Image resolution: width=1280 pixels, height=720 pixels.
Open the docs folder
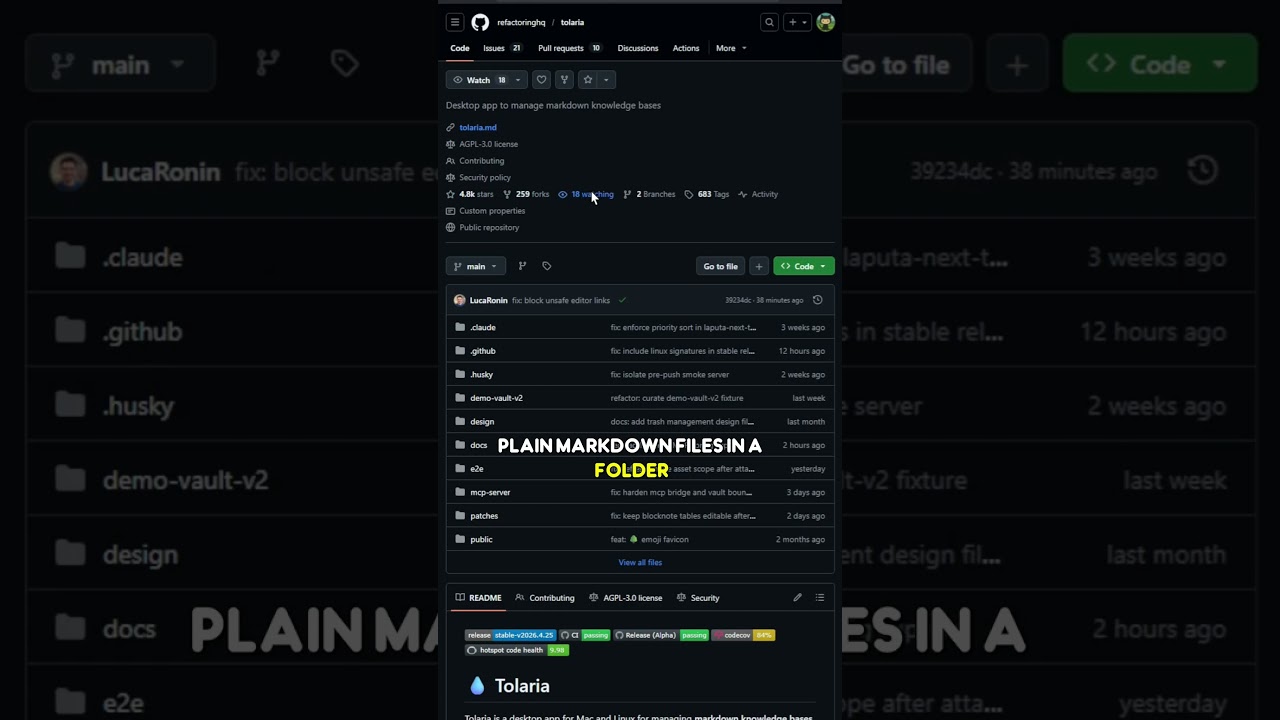pos(479,445)
